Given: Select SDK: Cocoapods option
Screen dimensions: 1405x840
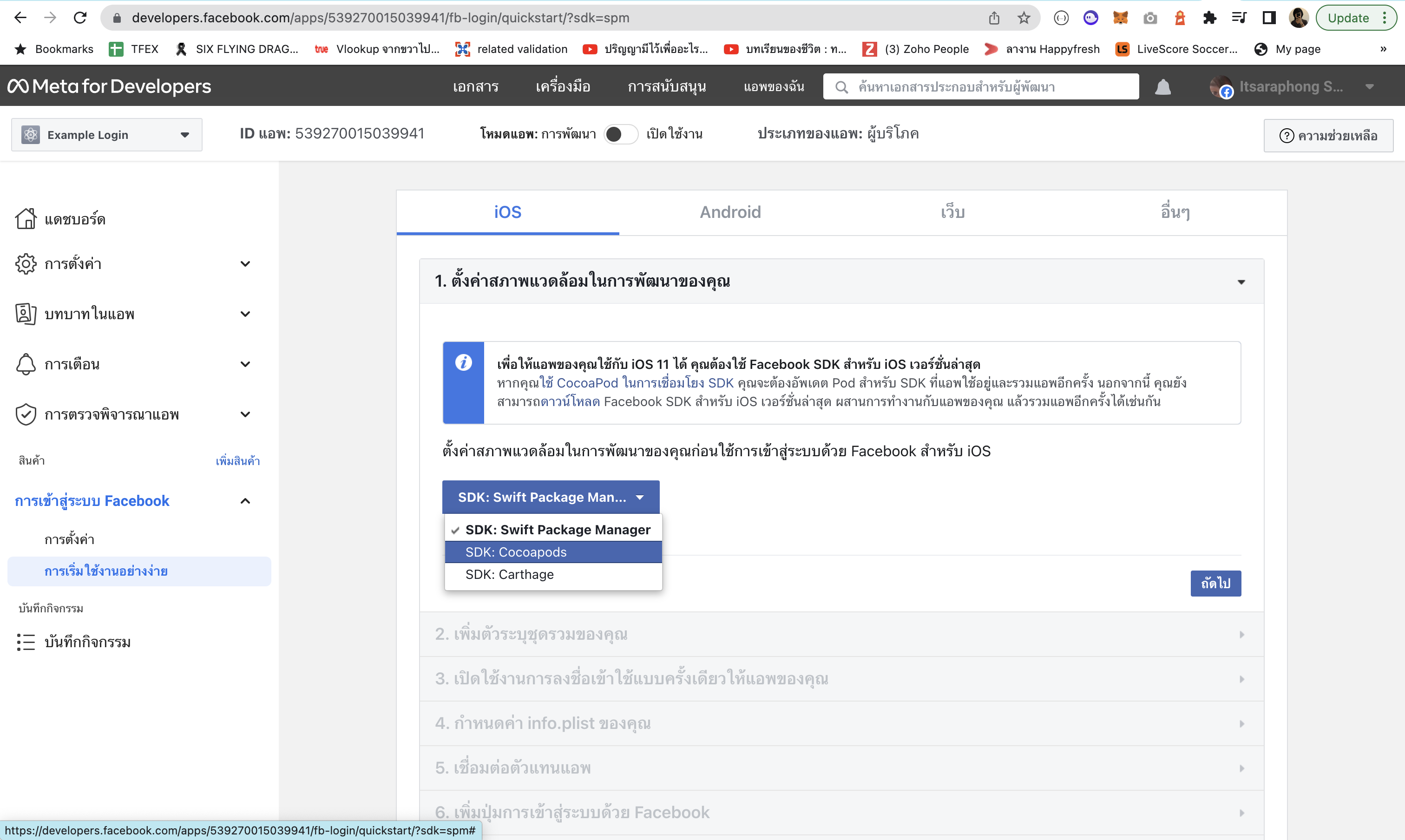Looking at the screenshot, I should pos(553,552).
